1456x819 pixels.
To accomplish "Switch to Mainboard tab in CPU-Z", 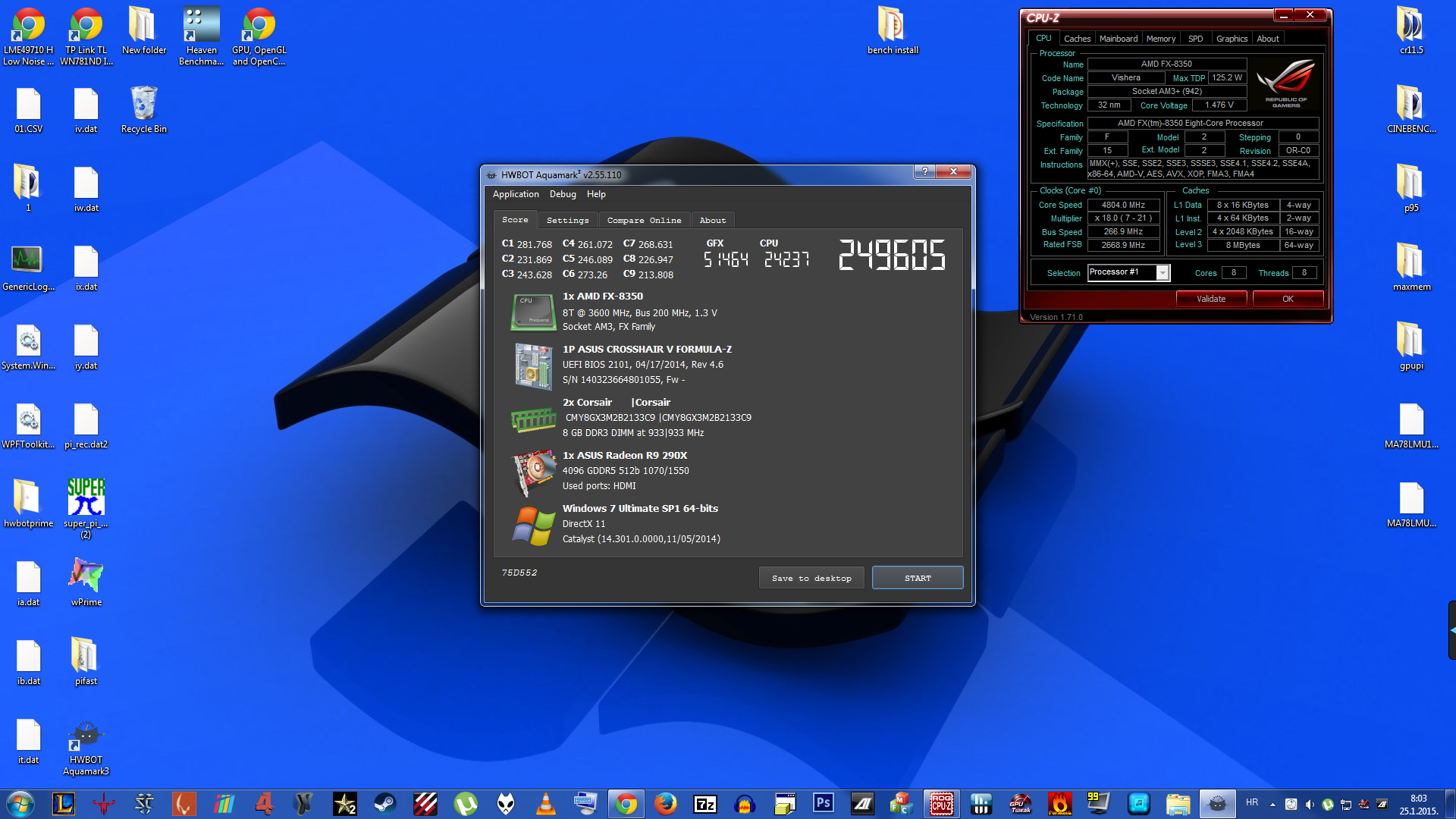I will point(1119,39).
